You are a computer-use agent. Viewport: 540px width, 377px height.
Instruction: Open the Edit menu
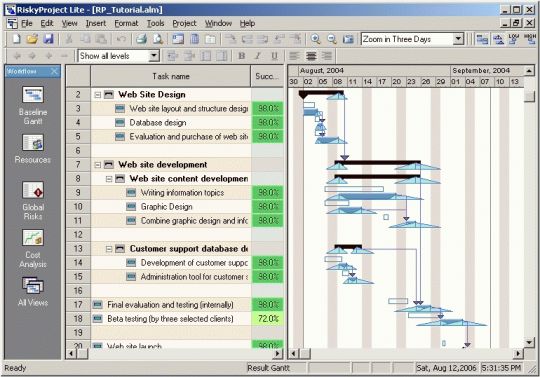[x=47, y=23]
